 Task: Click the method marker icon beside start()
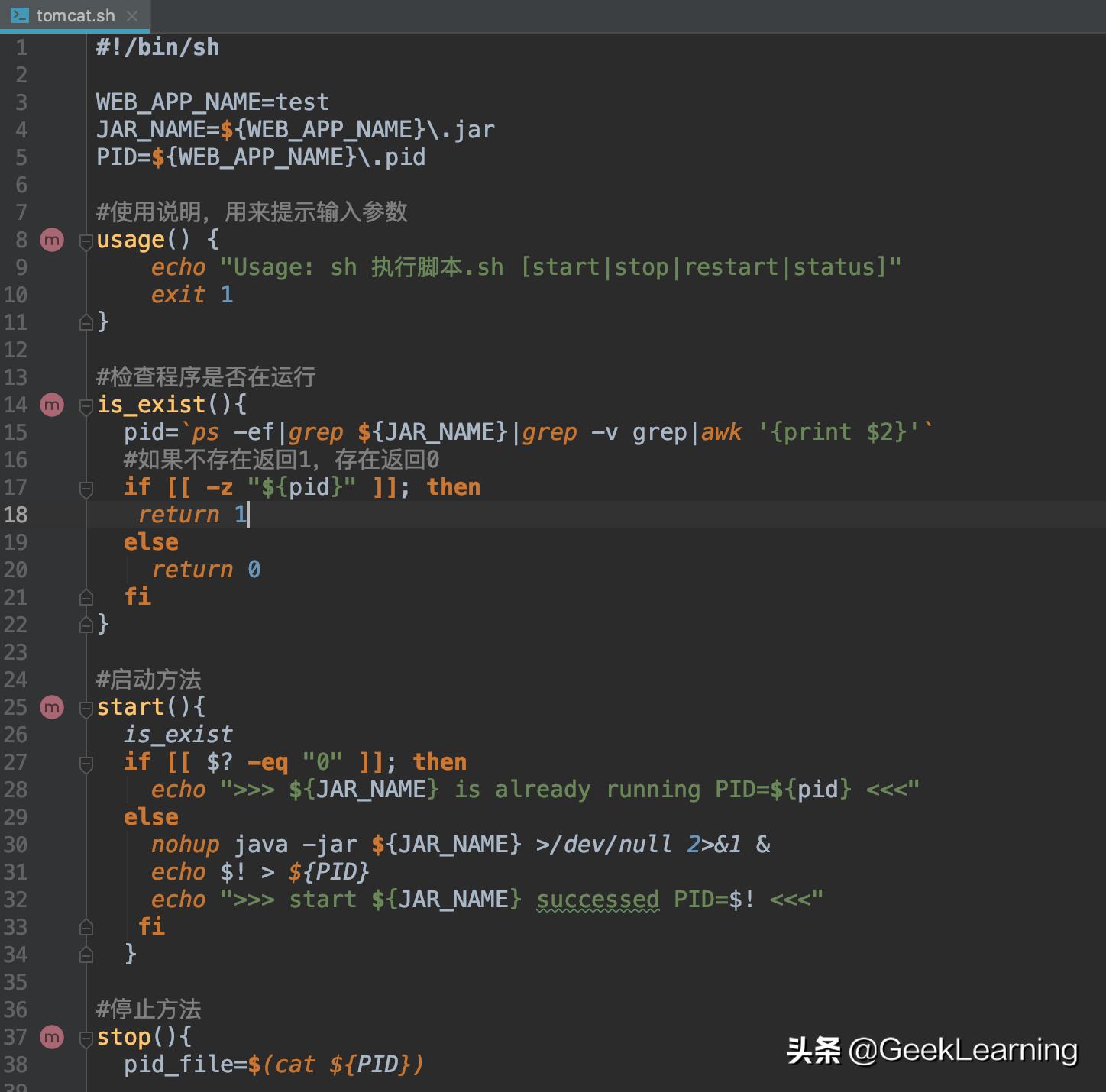click(52, 707)
